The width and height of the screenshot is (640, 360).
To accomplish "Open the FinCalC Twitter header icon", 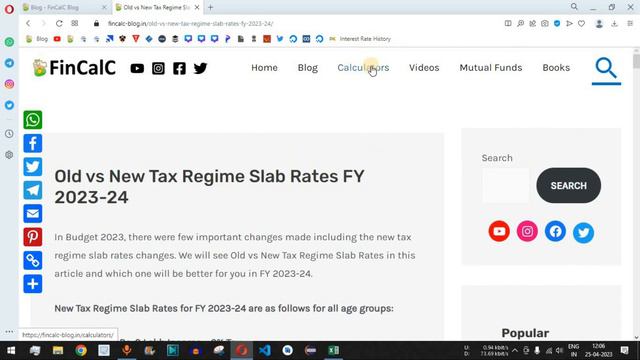I will pos(200,68).
